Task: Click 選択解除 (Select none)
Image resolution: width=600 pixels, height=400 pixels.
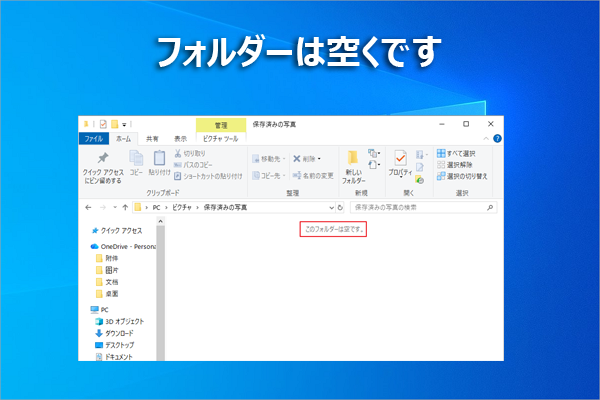Action: (x=455, y=165)
